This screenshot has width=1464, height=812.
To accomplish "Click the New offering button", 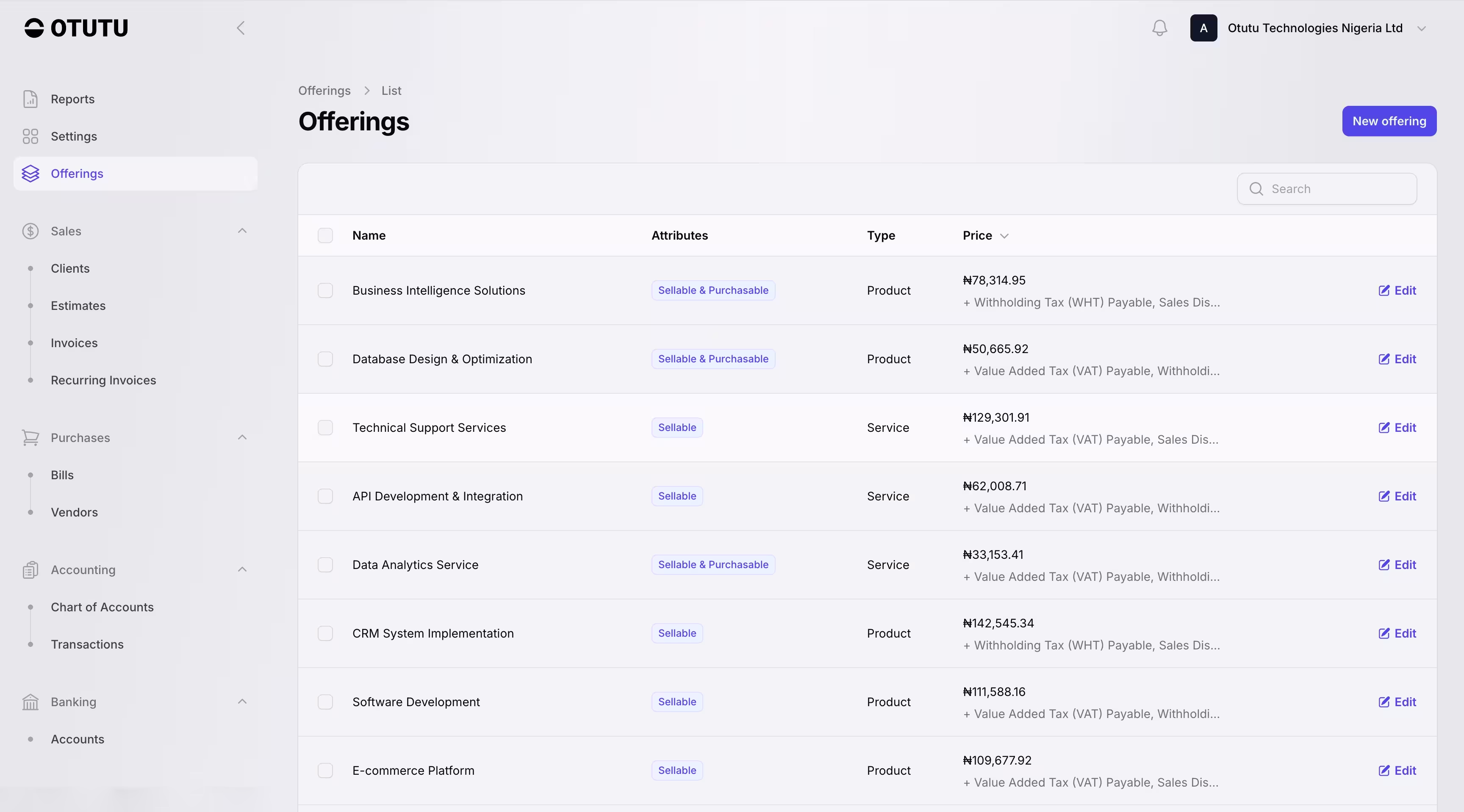I will tap(1389, 121).
